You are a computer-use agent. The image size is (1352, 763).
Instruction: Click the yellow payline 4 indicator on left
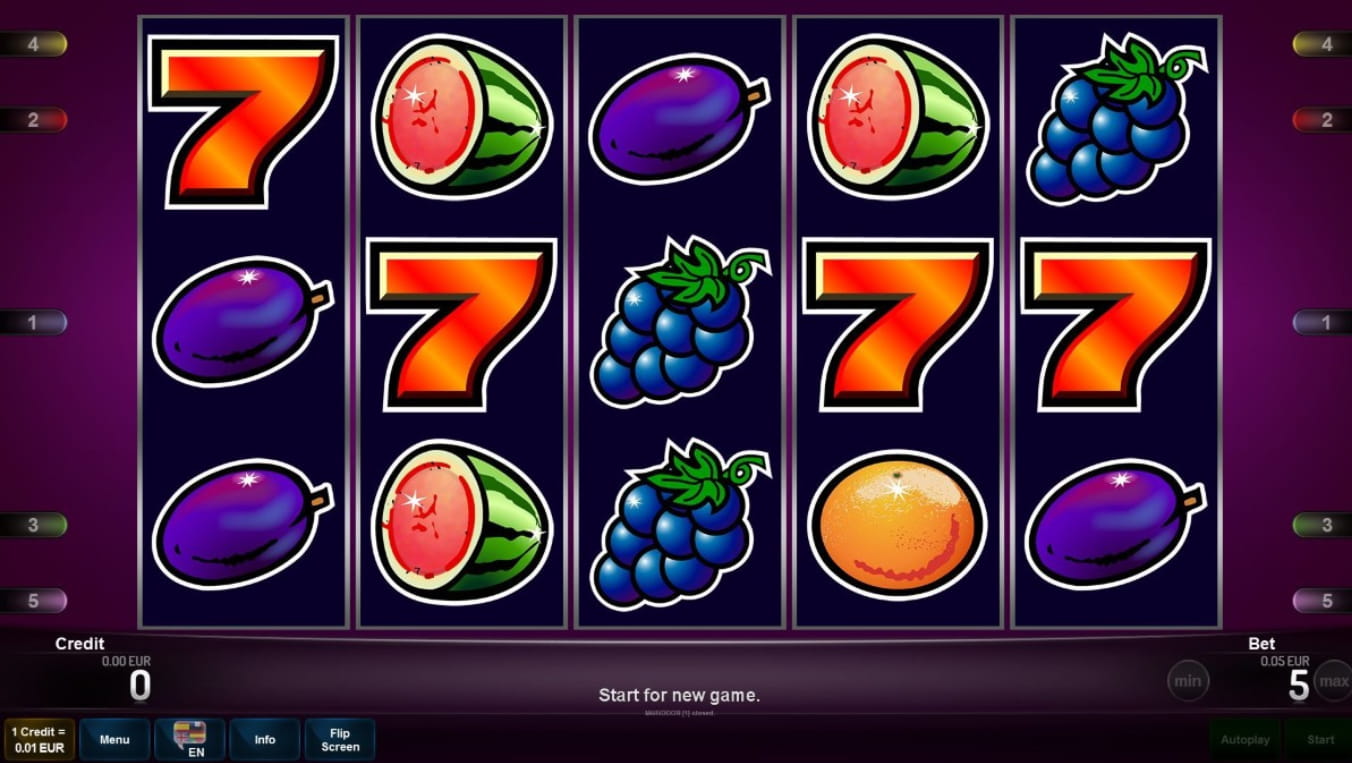[33, 44]
